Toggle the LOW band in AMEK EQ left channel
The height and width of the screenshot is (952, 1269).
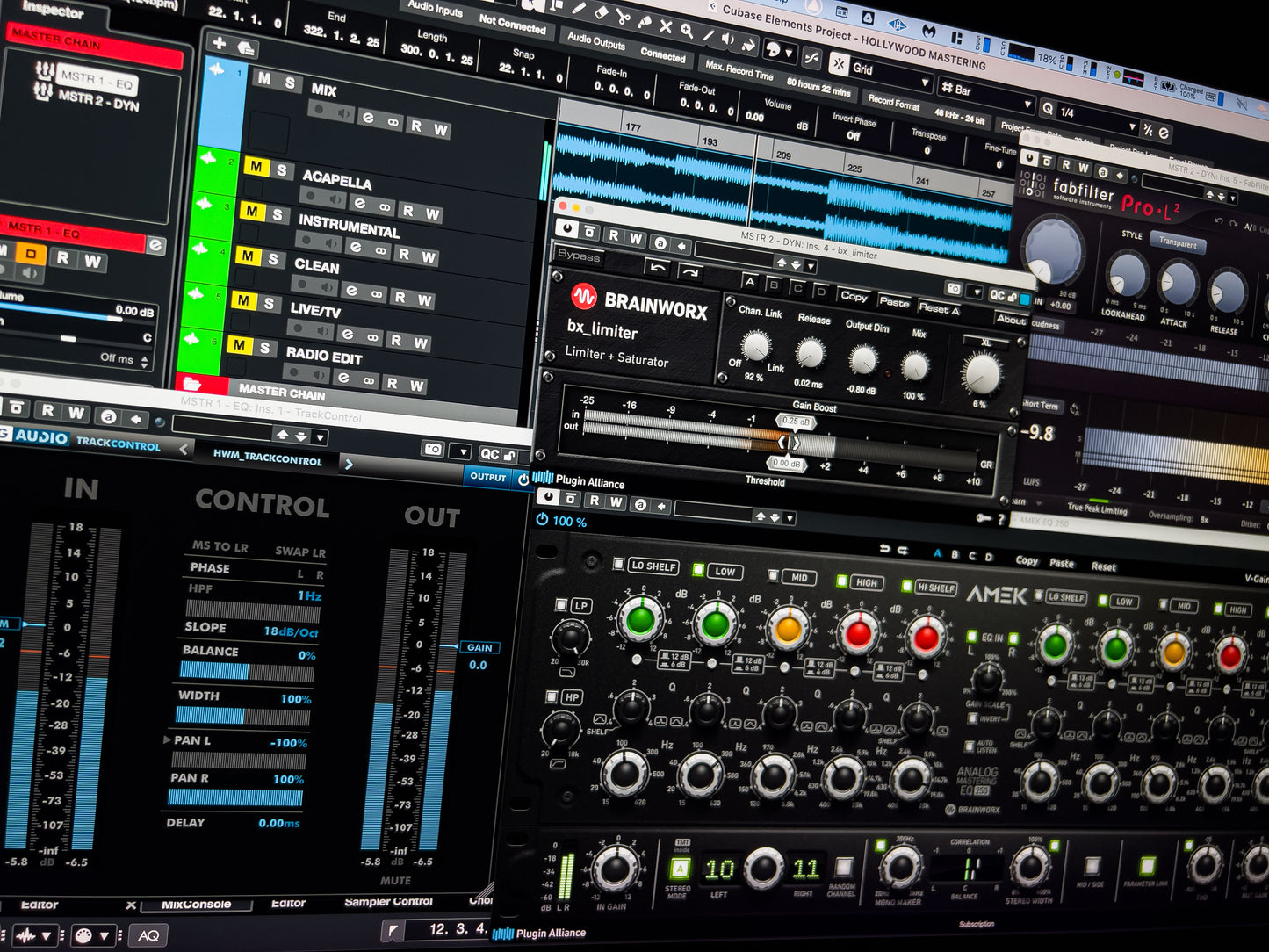coord(699,569)
